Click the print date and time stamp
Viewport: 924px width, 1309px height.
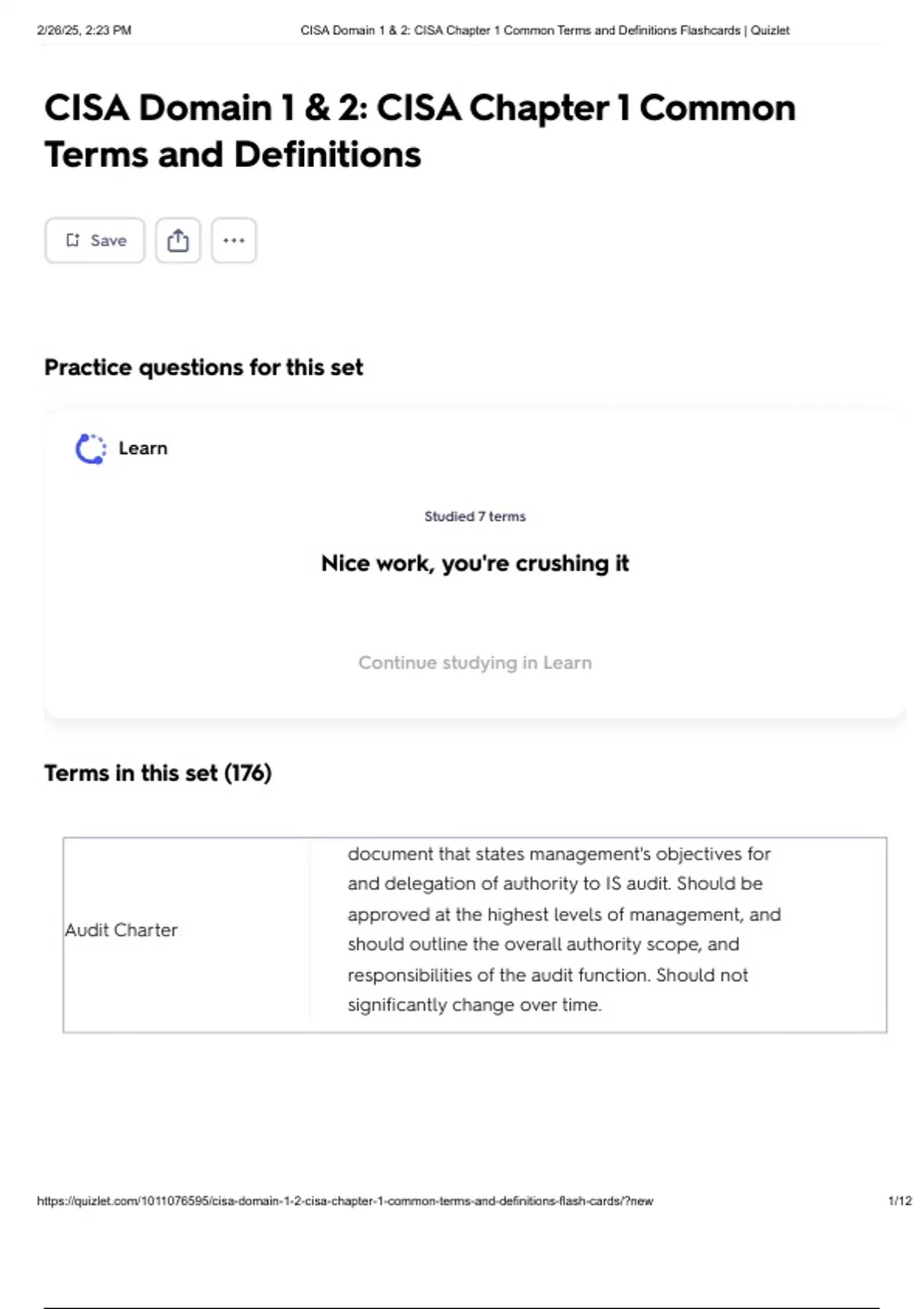pyautogui.click(x=84, y=31)
